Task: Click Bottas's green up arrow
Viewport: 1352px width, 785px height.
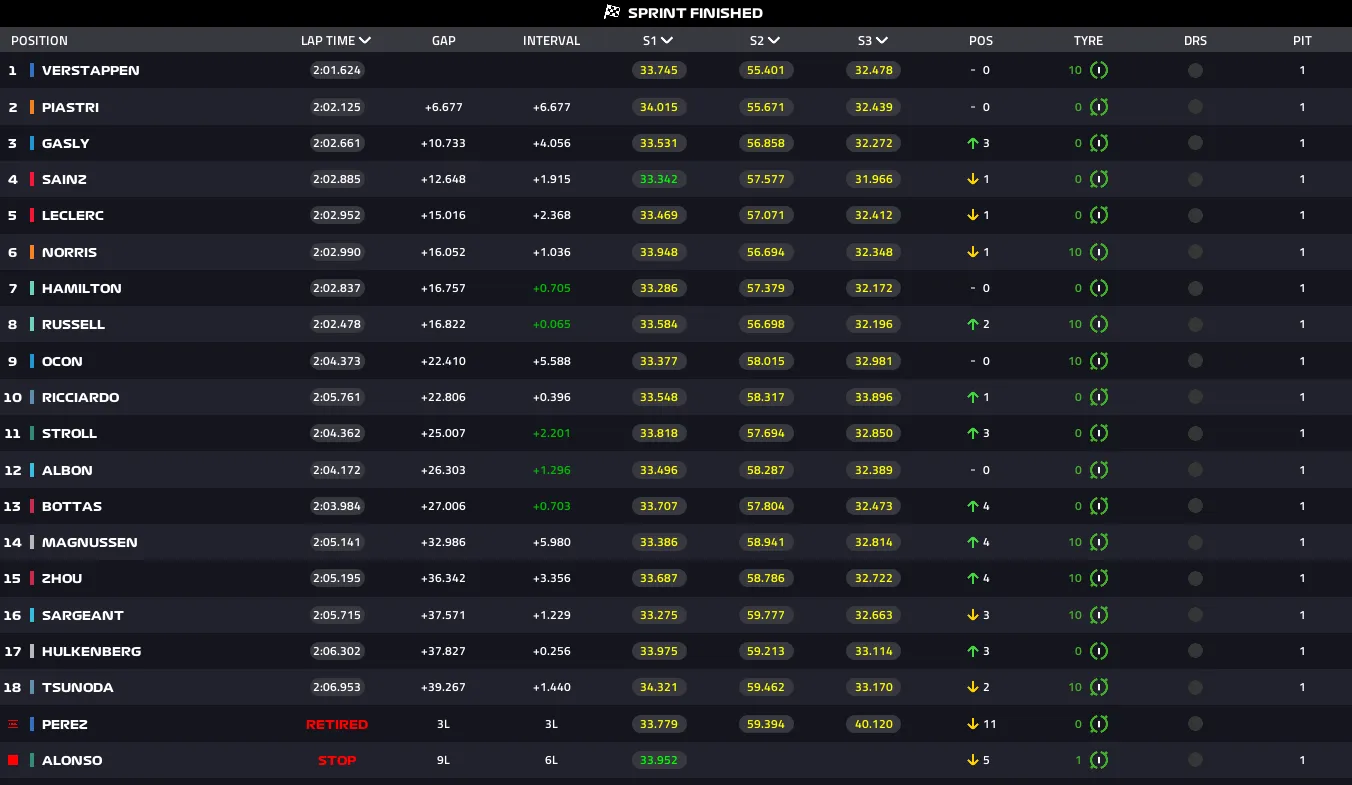Action: coord(972,506)
